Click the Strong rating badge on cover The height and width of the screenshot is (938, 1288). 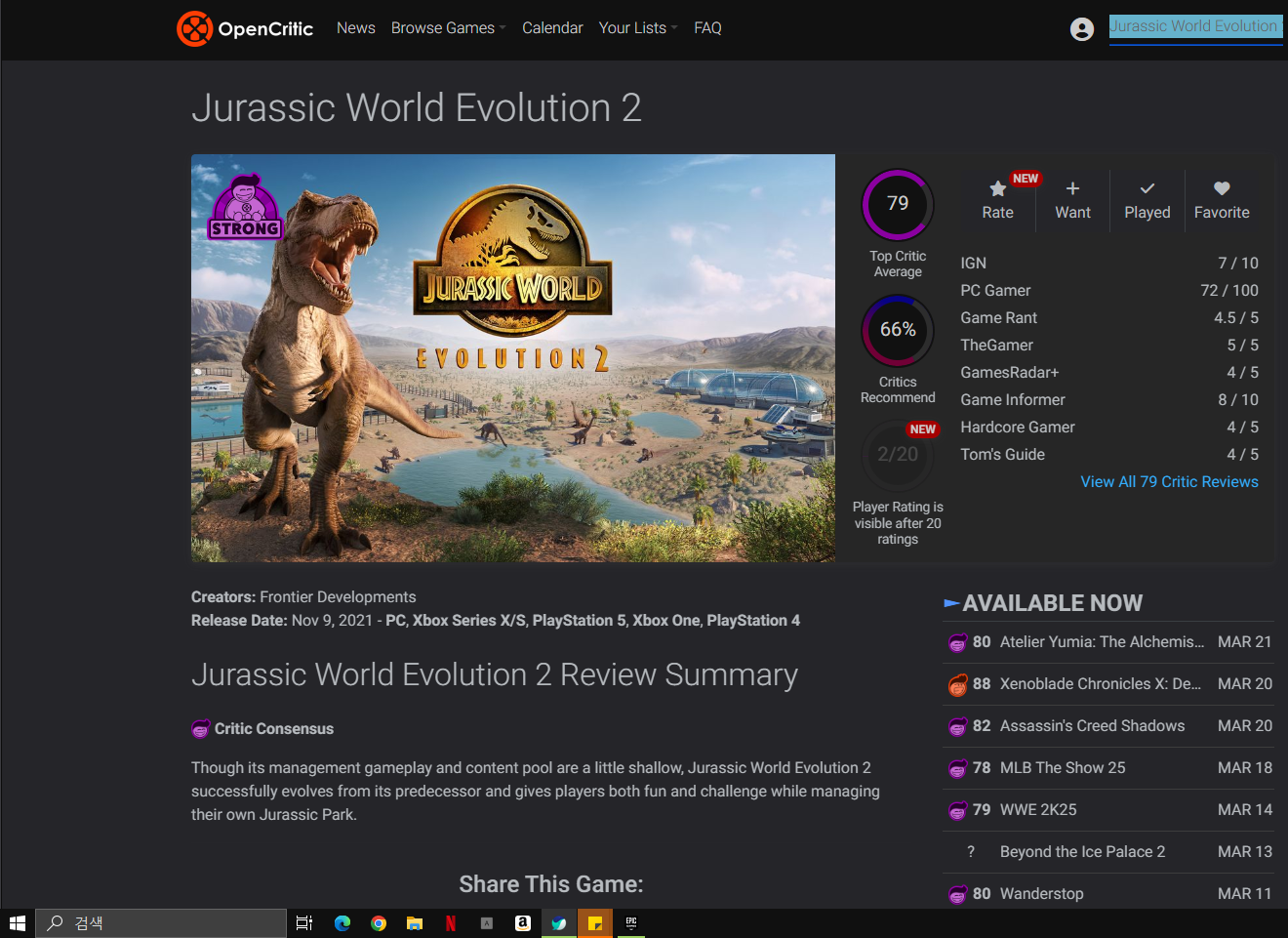point(245,206)
